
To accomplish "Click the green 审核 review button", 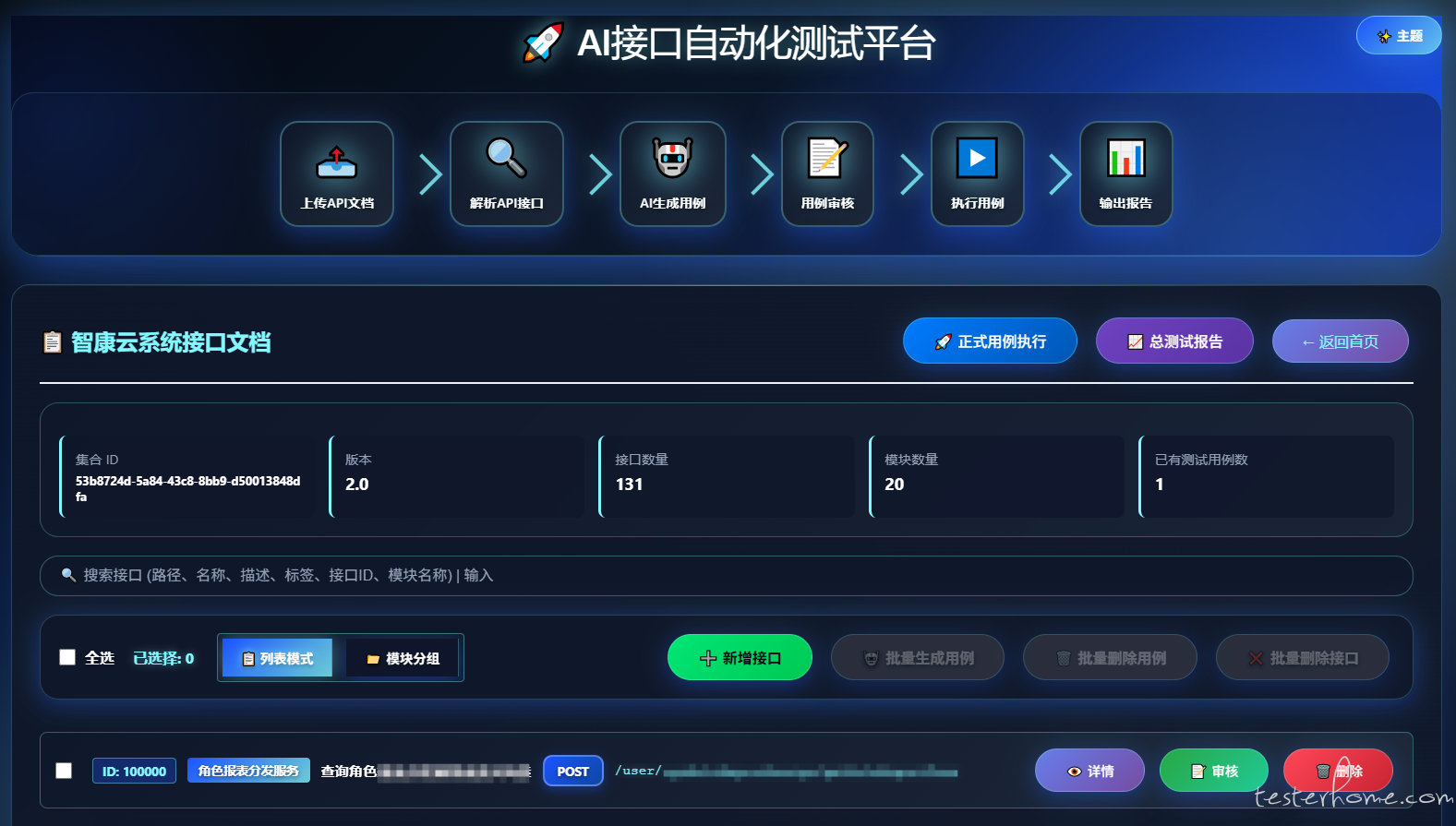I will pyautogui.click(x=1213, y=771).
